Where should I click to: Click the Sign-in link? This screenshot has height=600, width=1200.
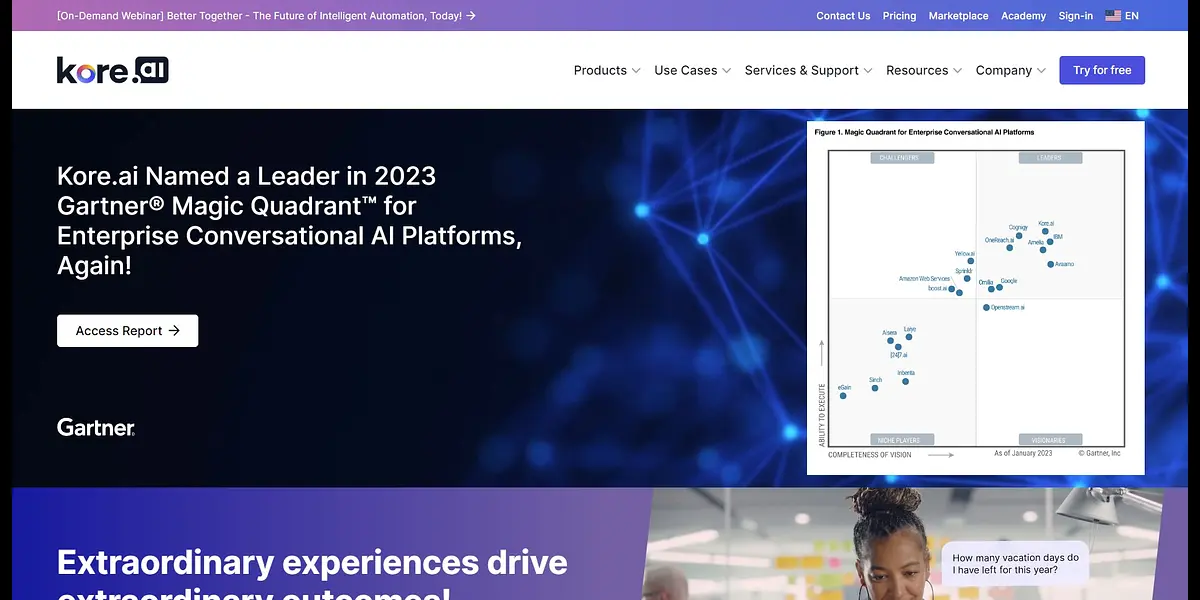tap(1075, 16)
